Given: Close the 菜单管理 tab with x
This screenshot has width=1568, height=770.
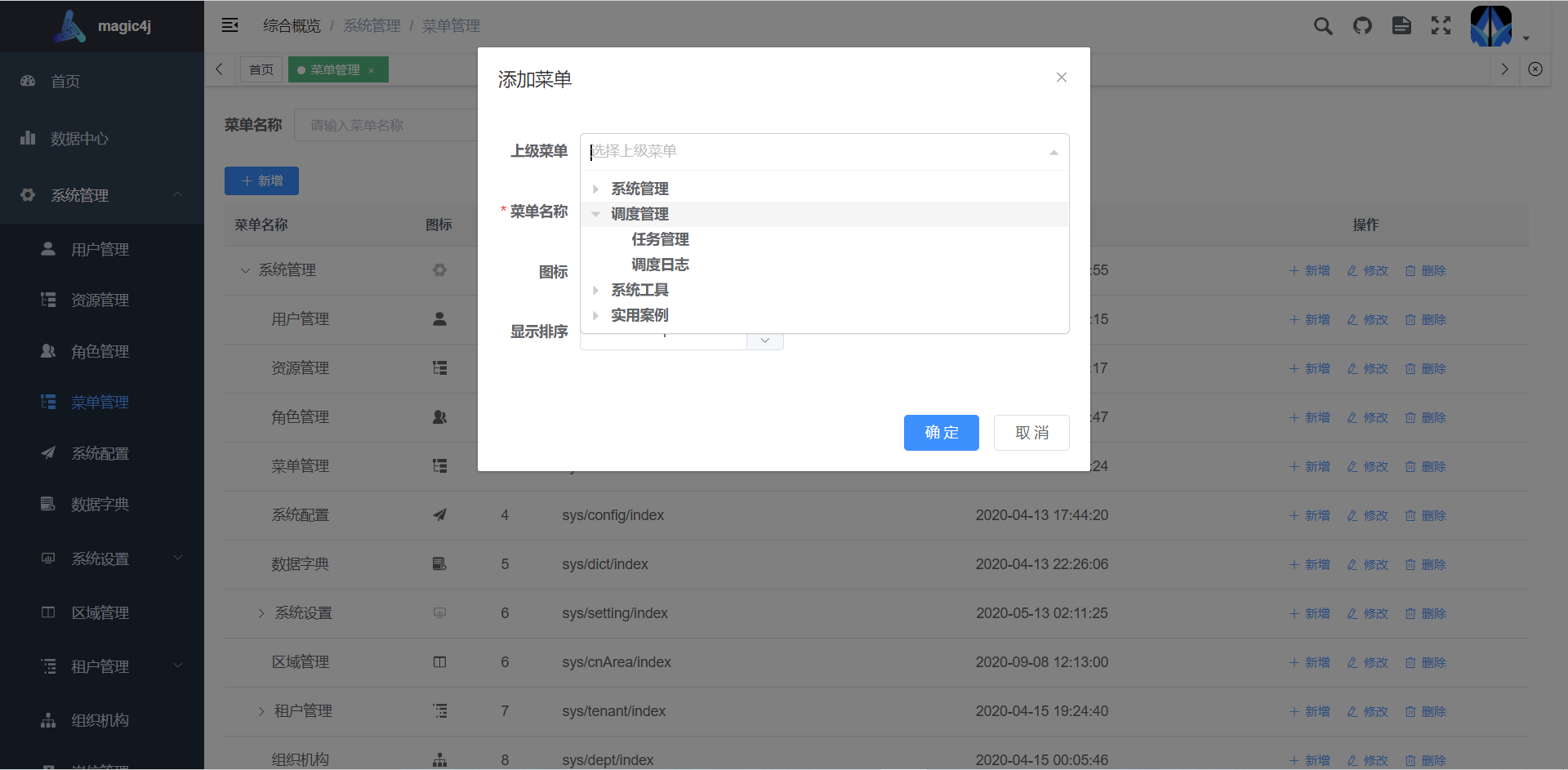Looking at the screenshot, I should point(372,70).
